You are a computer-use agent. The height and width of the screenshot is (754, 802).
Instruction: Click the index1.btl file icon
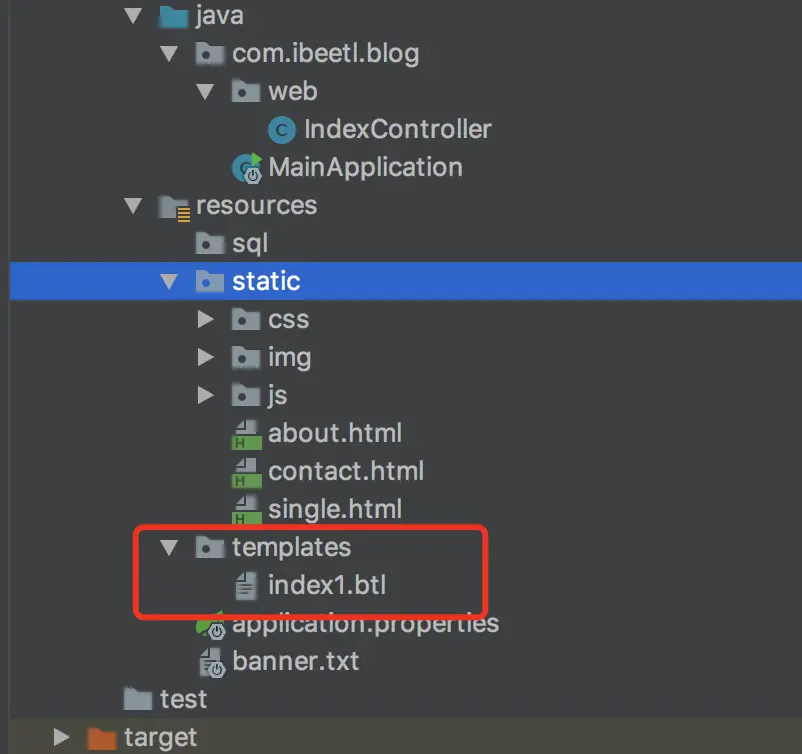[x=246, y=586]
